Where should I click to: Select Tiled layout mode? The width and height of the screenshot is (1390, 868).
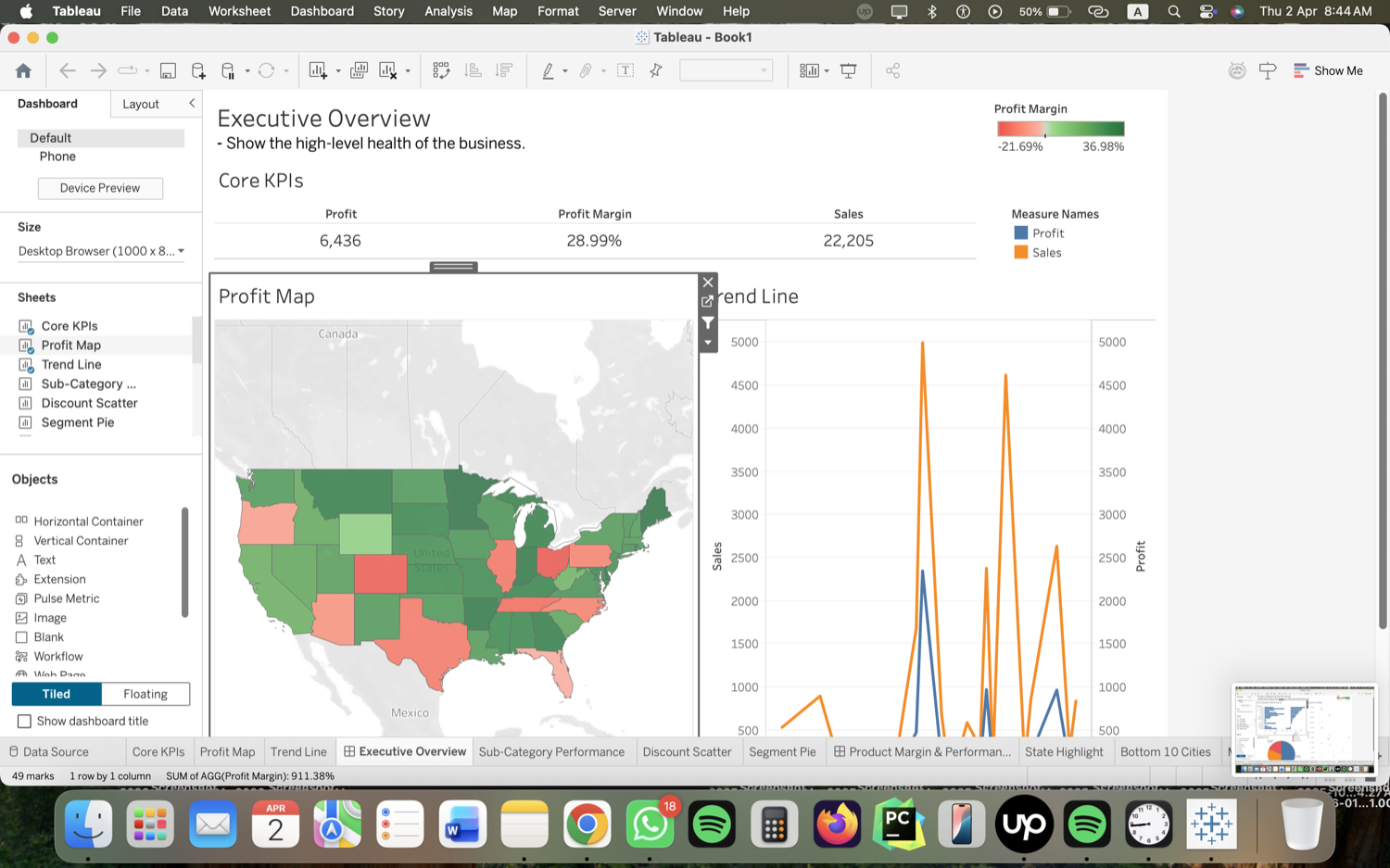tap(56, 694)
